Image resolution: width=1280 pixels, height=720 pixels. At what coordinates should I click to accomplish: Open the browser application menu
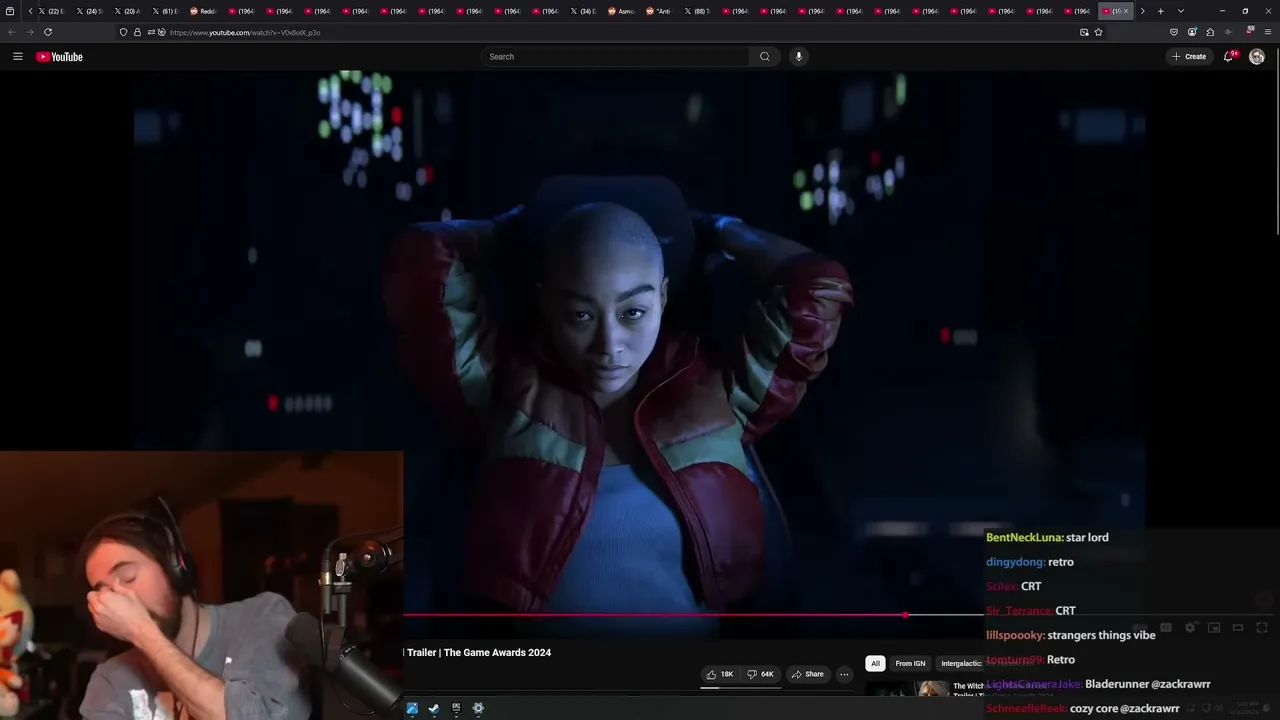point(1268,32)
